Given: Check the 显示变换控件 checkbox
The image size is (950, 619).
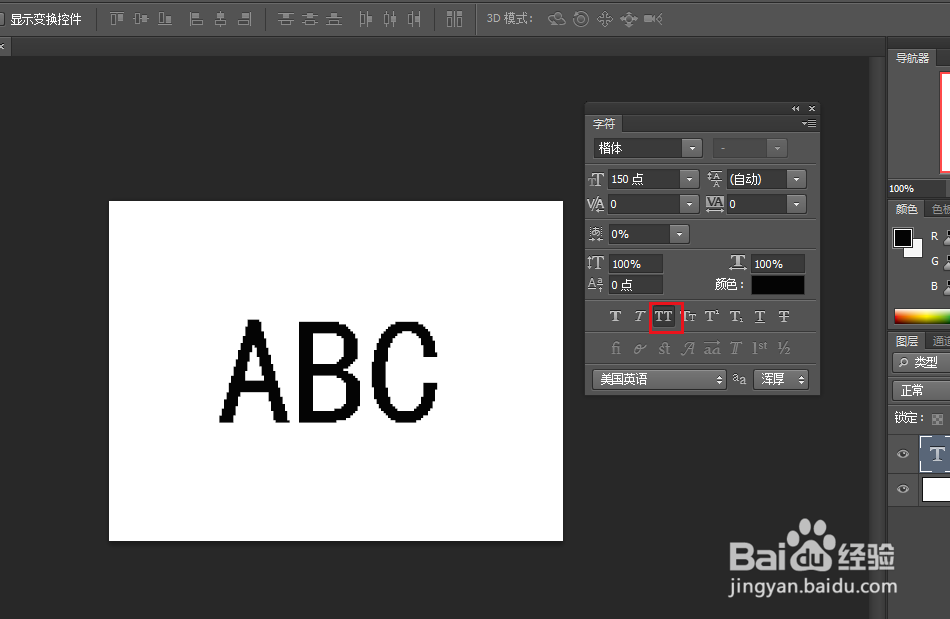Looking at the screenshot, I should tap(1, 19).
